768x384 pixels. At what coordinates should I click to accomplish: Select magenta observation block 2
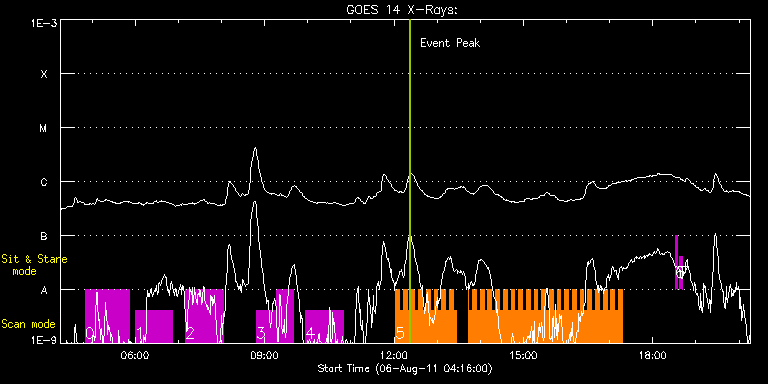click(x=204, y=316)
